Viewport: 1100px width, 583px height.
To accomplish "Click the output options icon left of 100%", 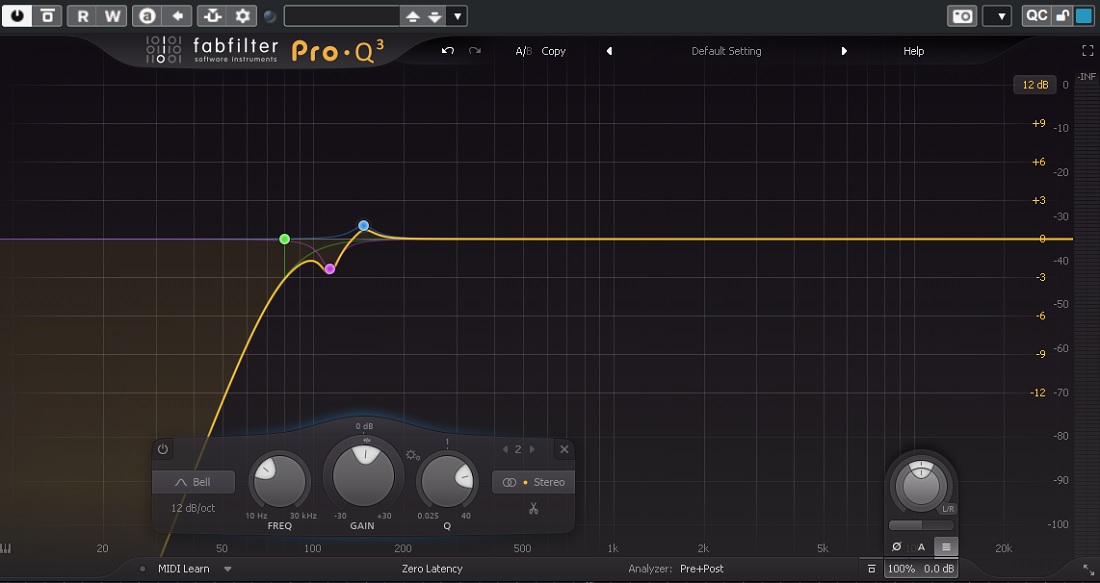I will click(871, 569).
